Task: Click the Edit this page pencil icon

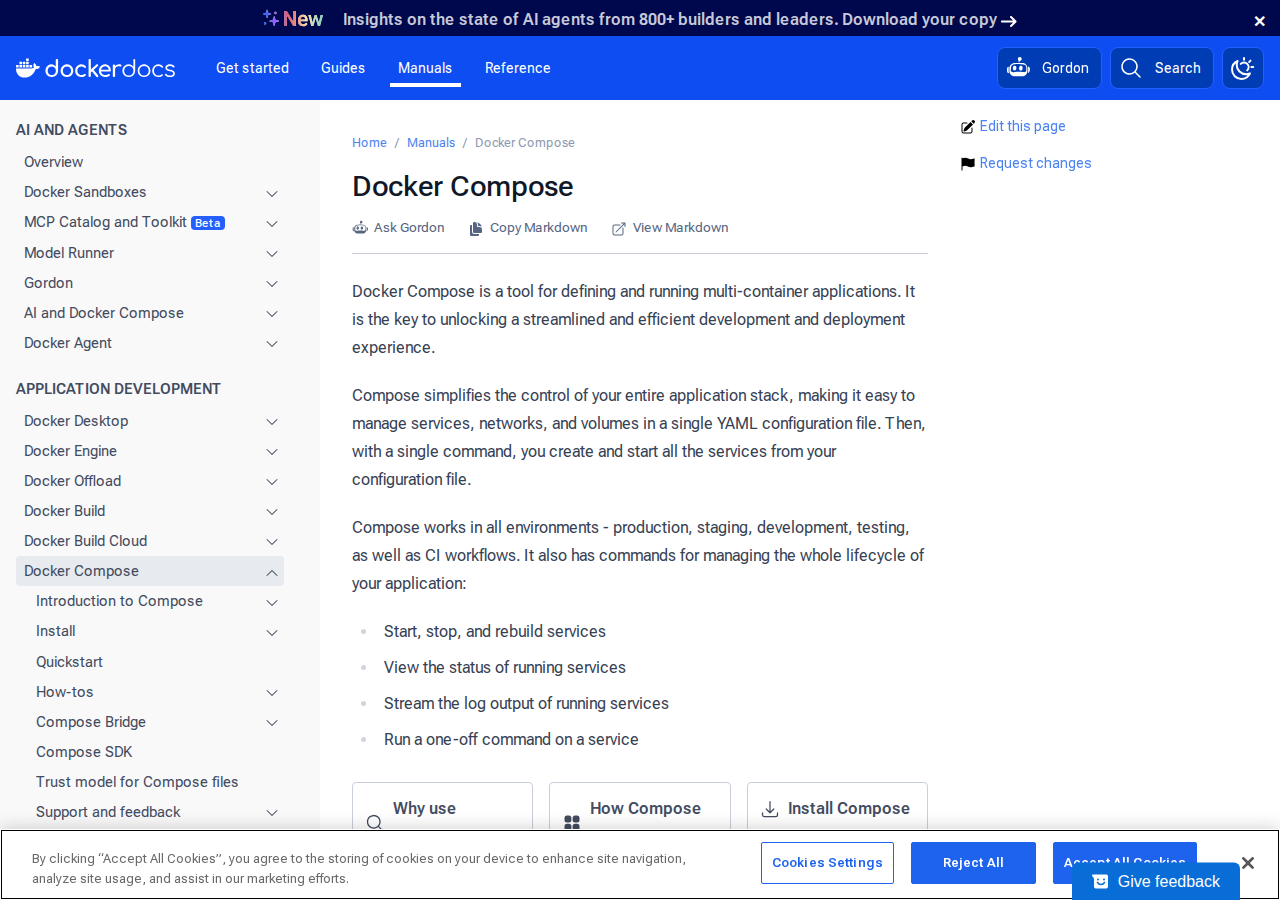Action: (x=968, y=127)
